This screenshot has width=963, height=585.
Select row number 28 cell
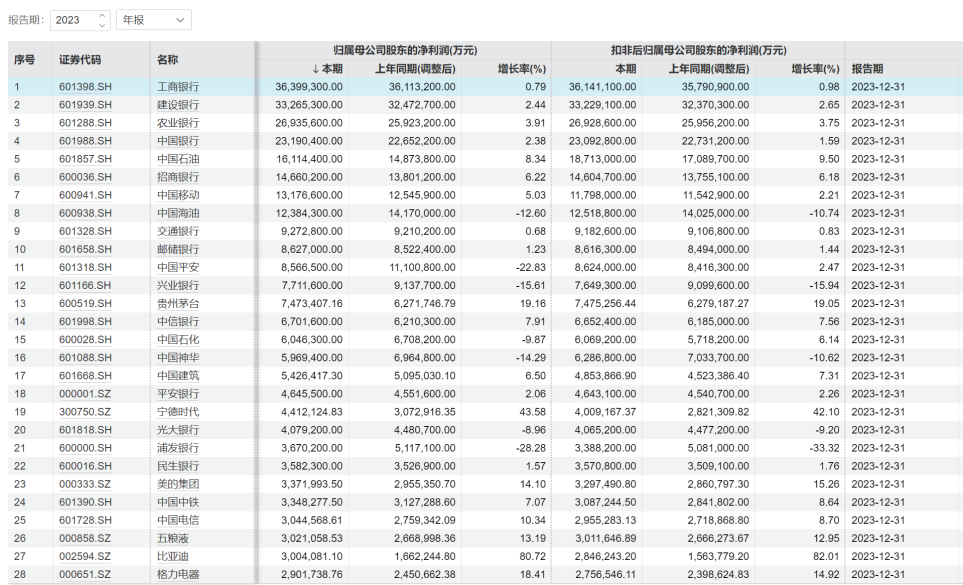20,575
